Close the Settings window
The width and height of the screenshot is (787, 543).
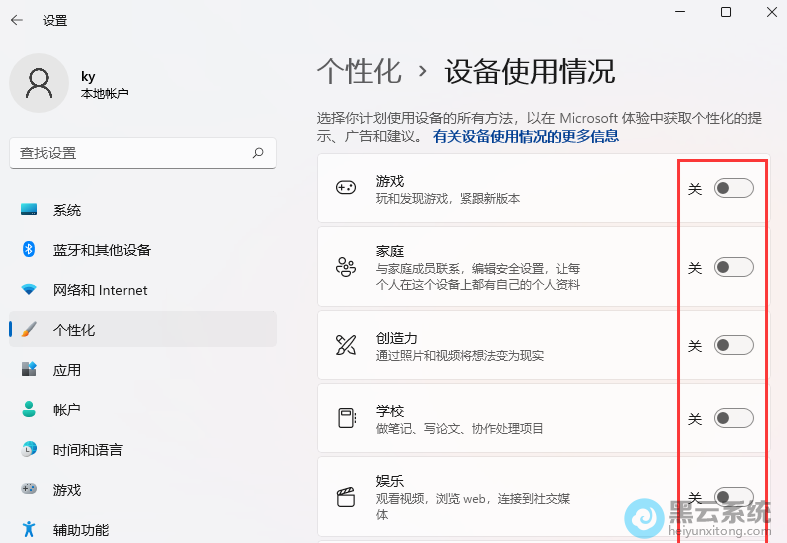(772, 12)
